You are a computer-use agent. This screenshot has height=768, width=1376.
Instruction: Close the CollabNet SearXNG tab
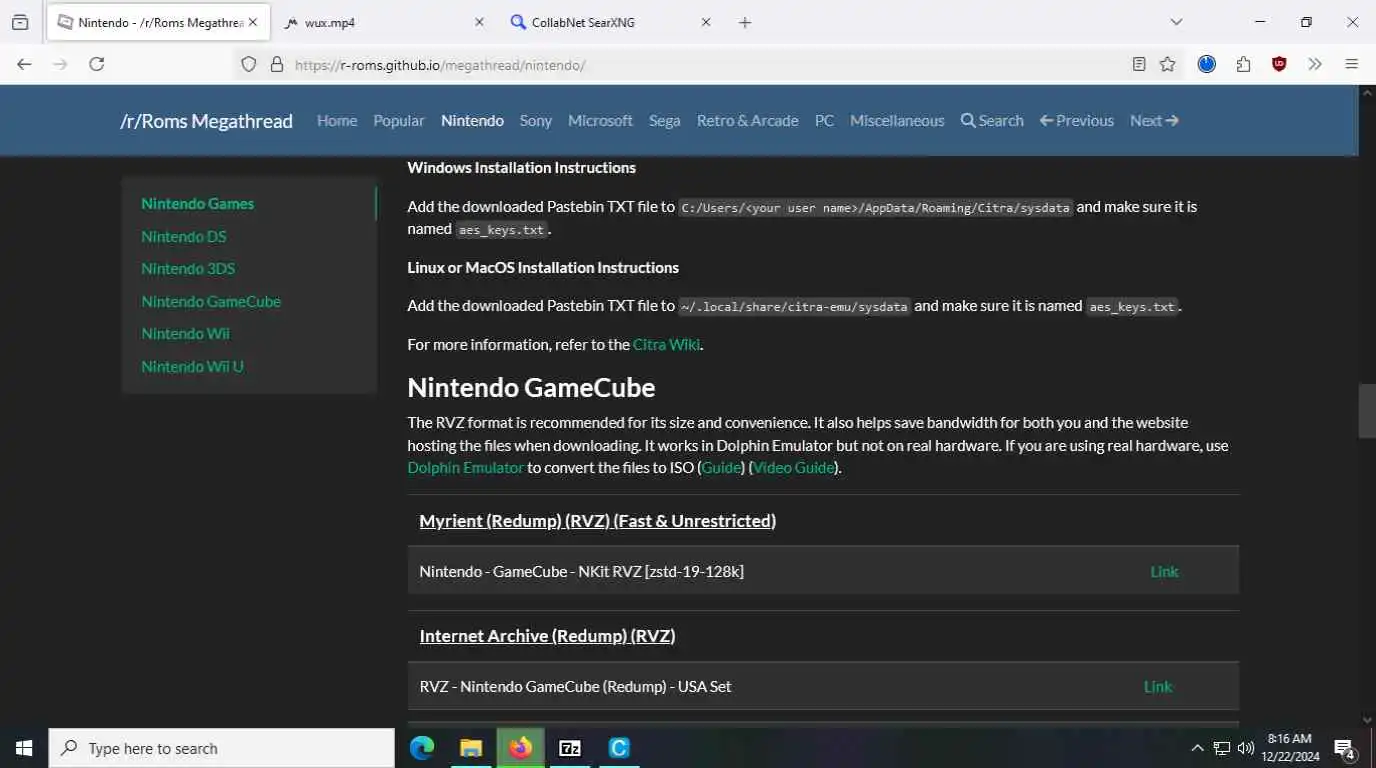click(x=706, y=22)
